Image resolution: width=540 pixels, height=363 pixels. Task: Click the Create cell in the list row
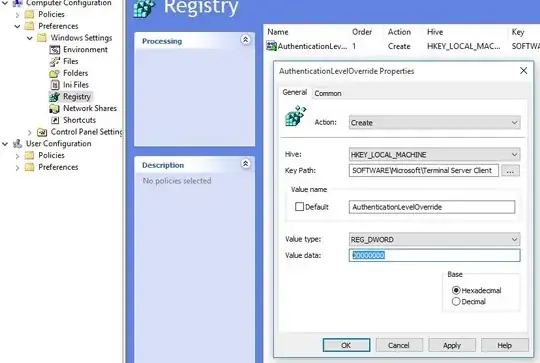click(x=399, y=46)
